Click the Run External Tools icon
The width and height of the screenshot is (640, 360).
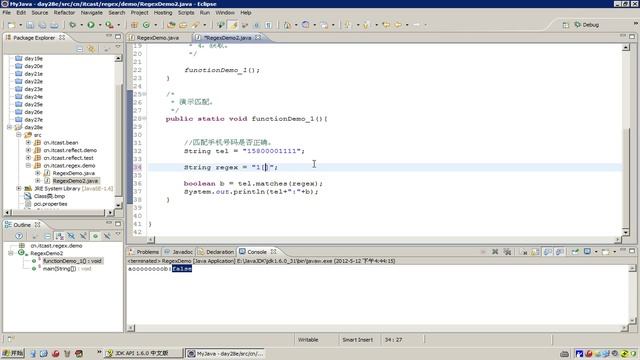(109, 25)
